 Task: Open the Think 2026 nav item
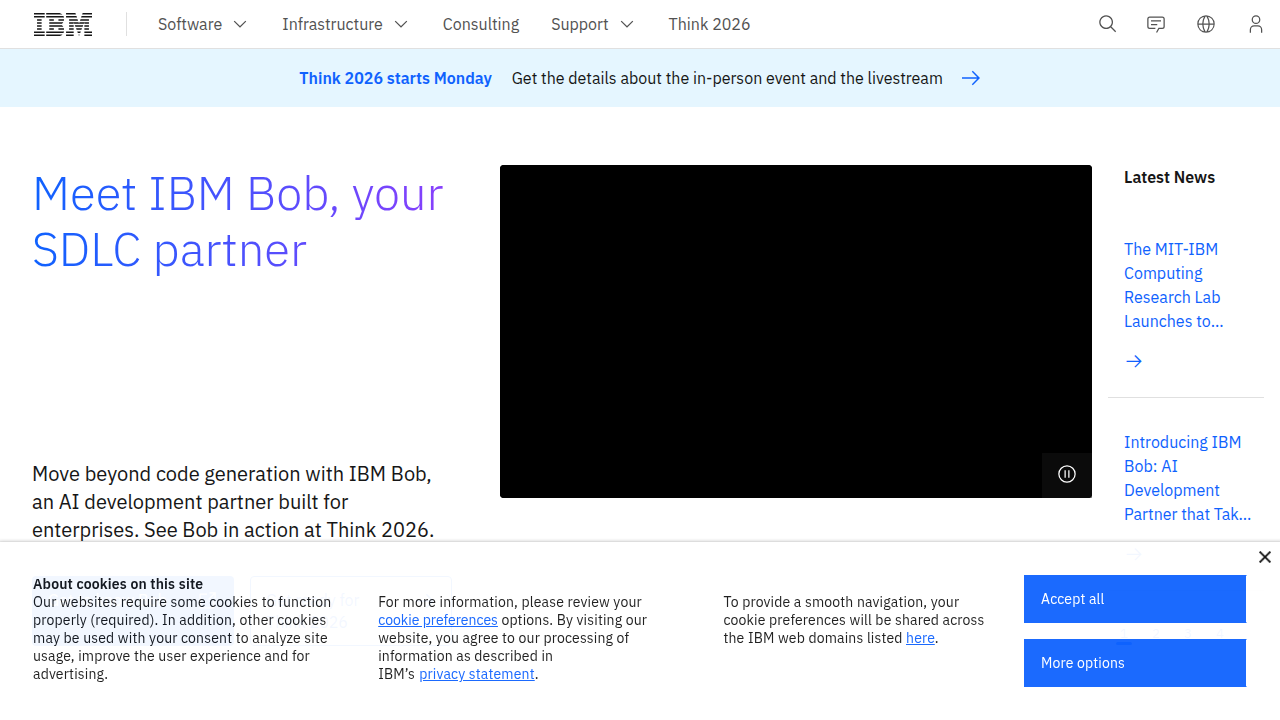(709, 24)
